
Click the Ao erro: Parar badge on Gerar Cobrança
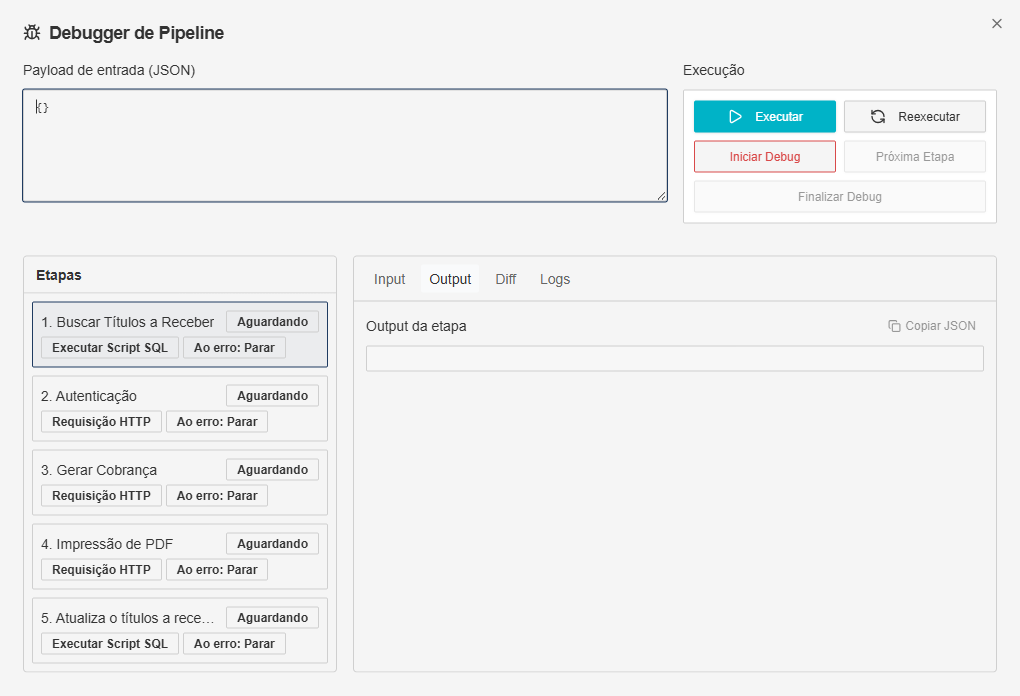(x=217, y=495)
